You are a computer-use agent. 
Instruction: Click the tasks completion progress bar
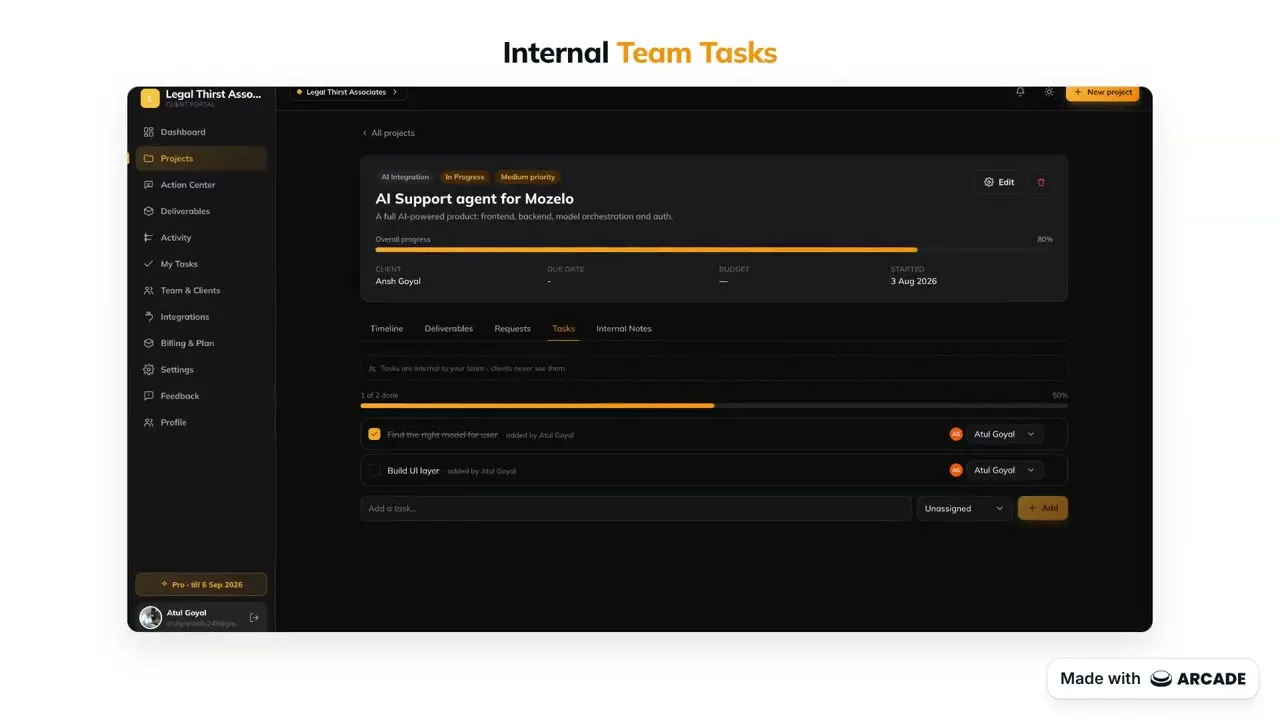714,405
